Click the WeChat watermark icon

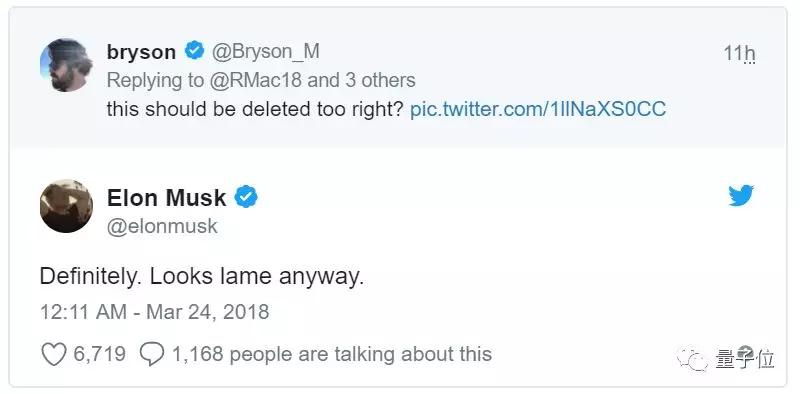[692, 358]
